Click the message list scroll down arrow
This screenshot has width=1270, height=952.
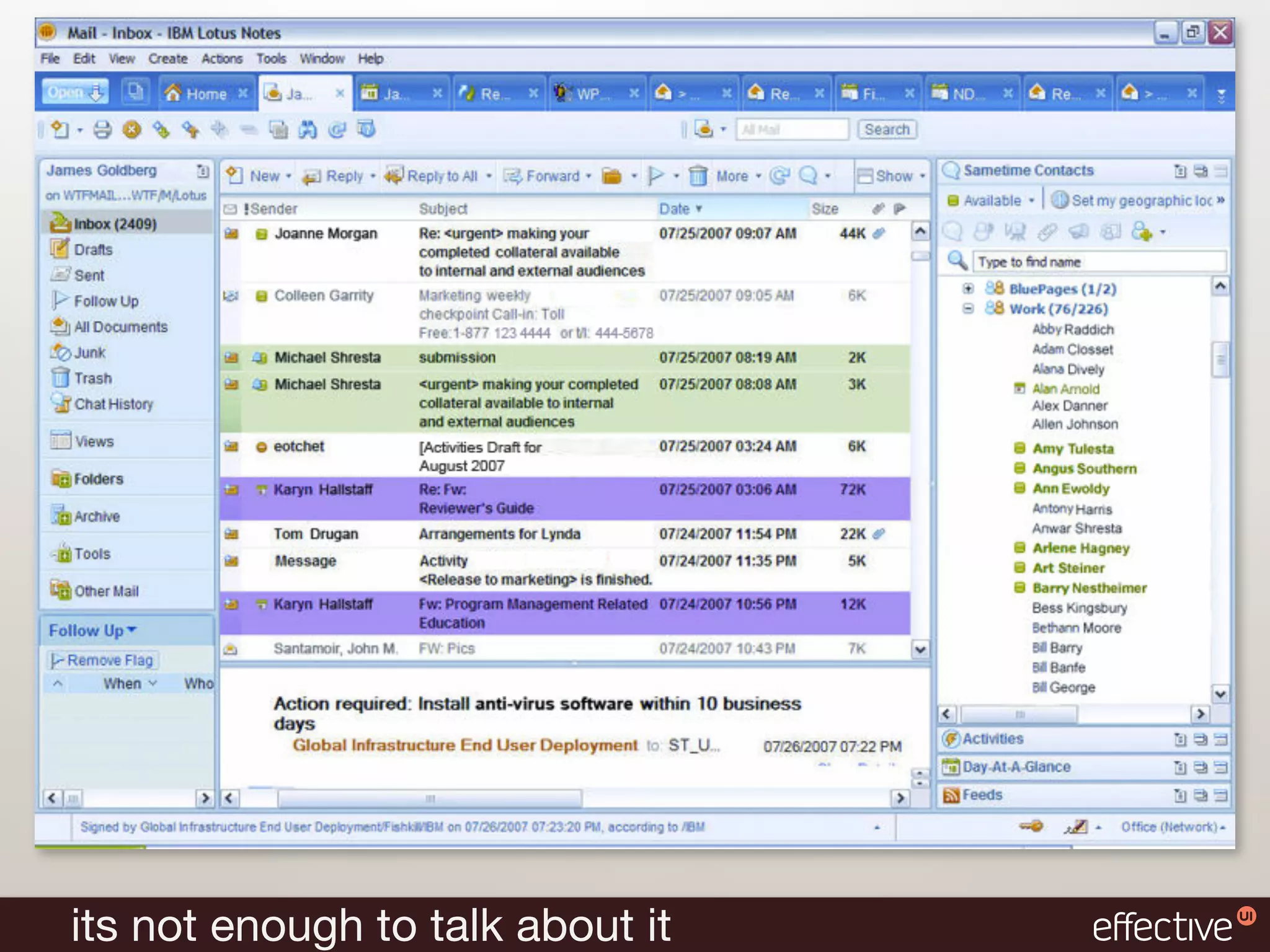coord(920,649)
